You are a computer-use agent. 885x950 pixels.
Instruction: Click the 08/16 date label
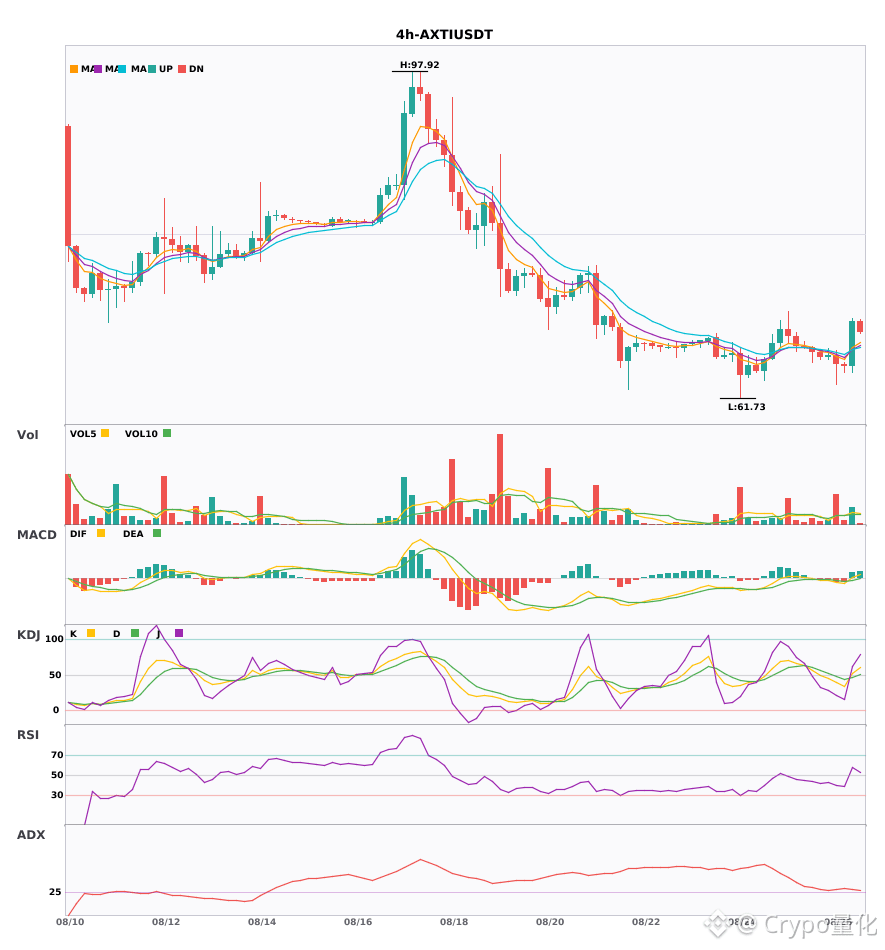click(358, 922)
